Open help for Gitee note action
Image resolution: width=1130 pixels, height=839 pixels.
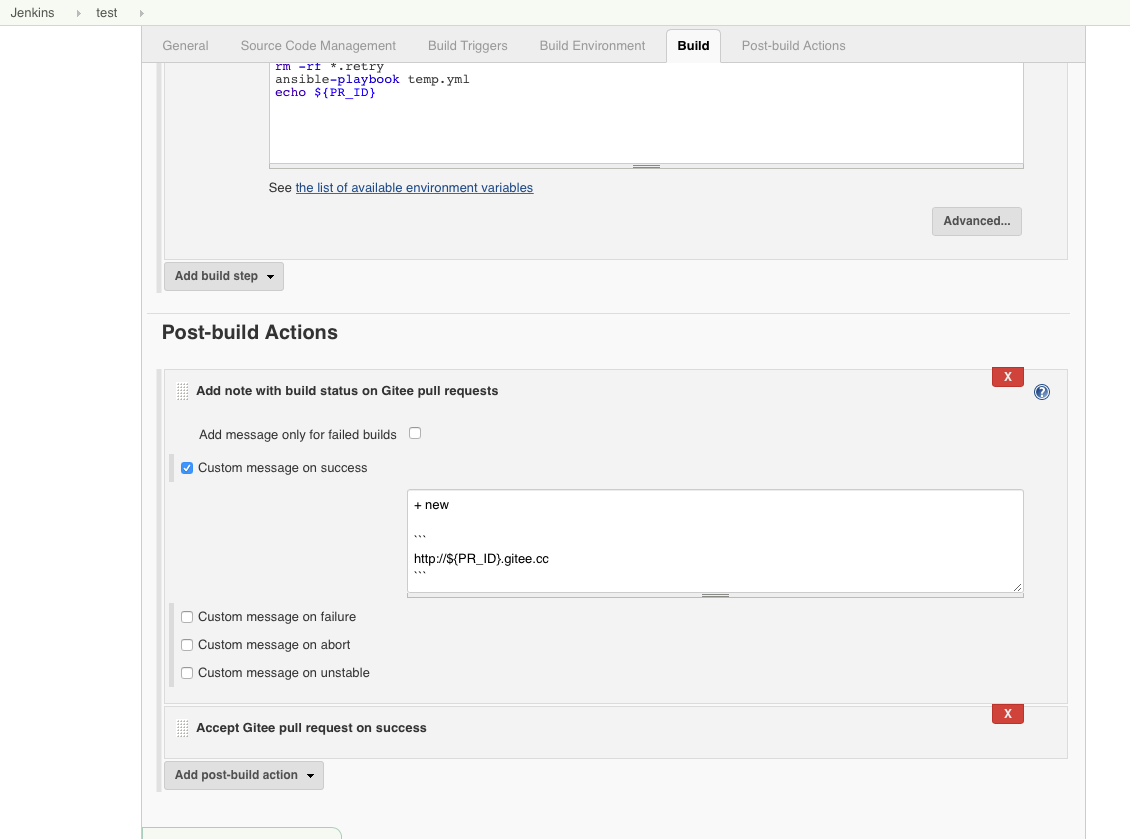point(1041,392)
